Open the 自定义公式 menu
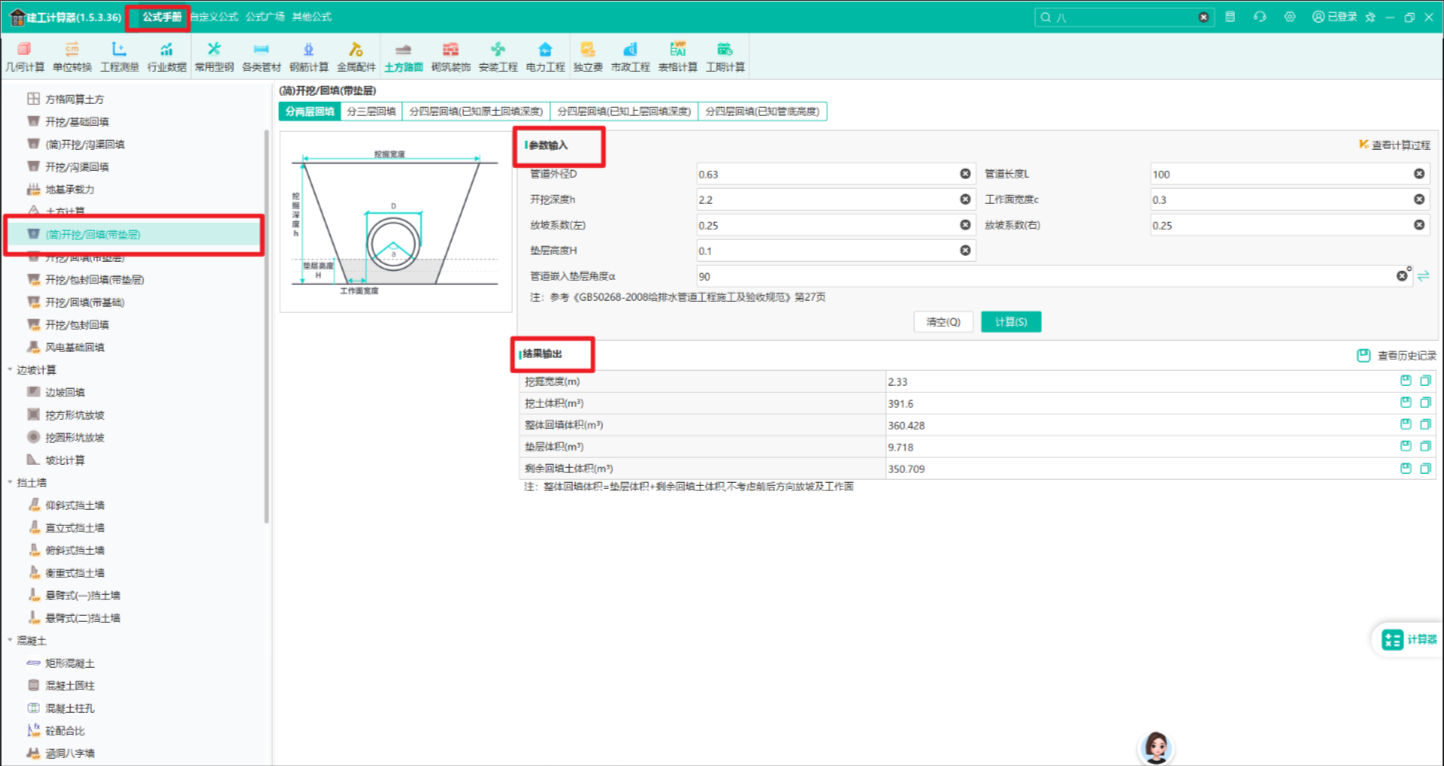This screenshot has height=766, width=1444. (x=214, y=17)
